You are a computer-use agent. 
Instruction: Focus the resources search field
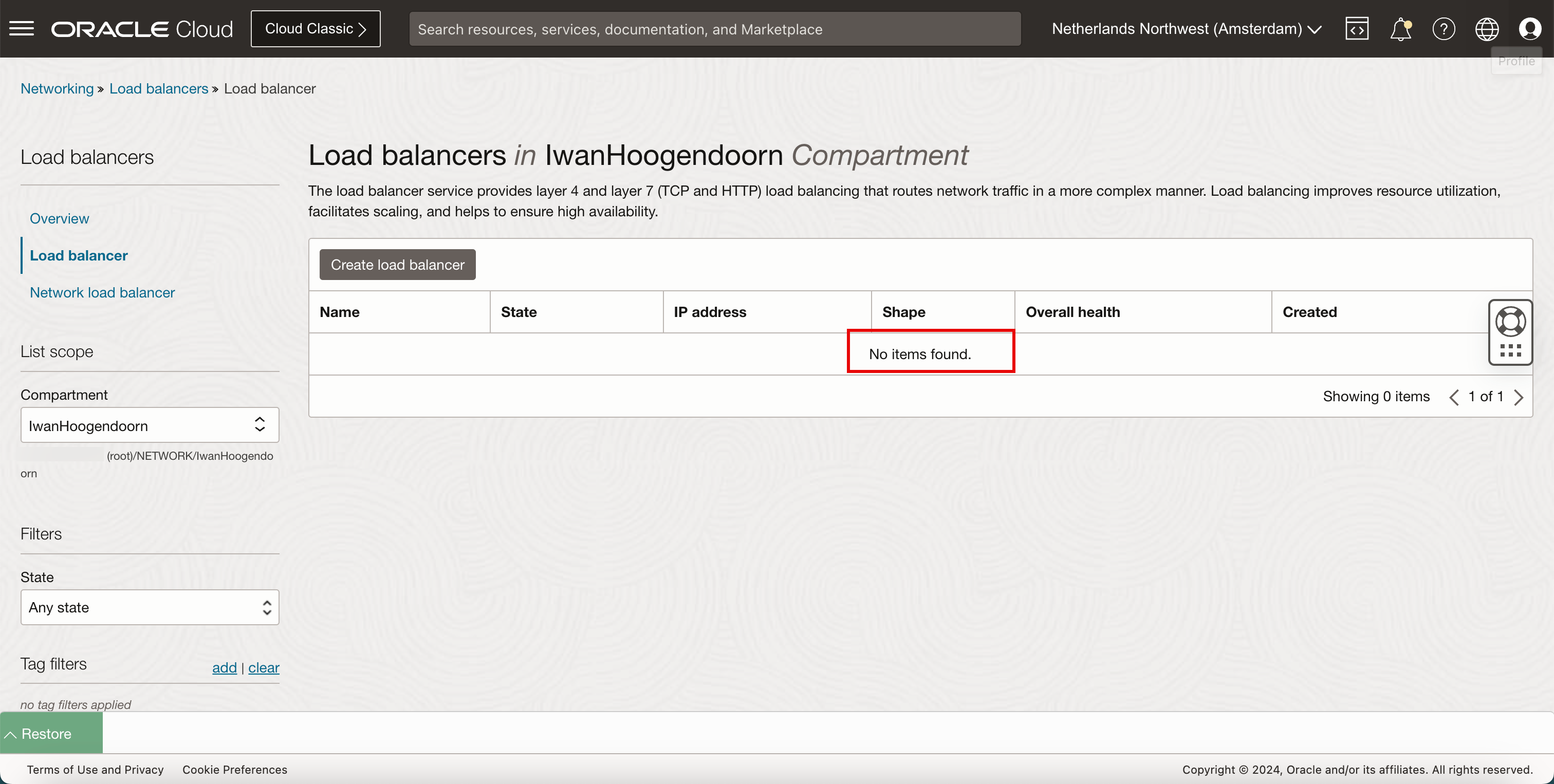click(x=714, y=29)
